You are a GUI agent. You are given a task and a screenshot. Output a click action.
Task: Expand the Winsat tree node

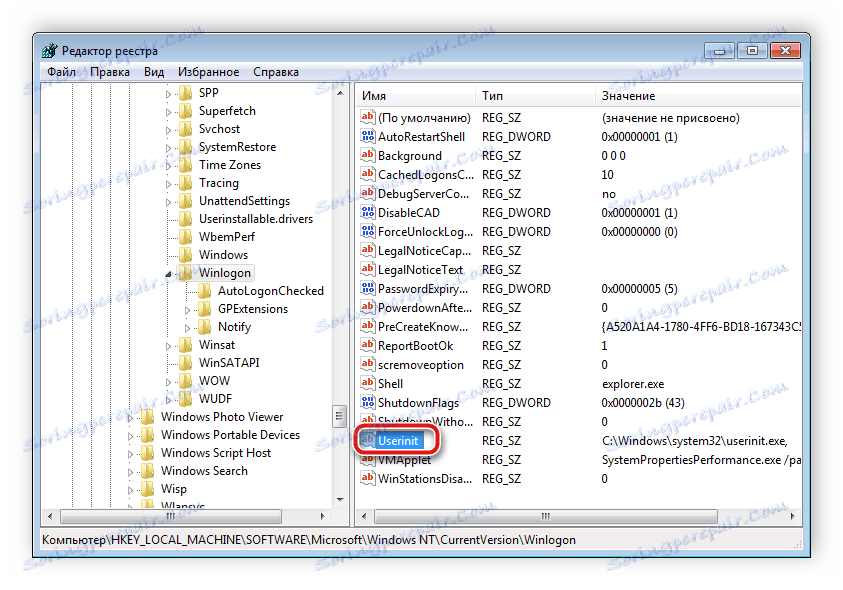(168, 346)
